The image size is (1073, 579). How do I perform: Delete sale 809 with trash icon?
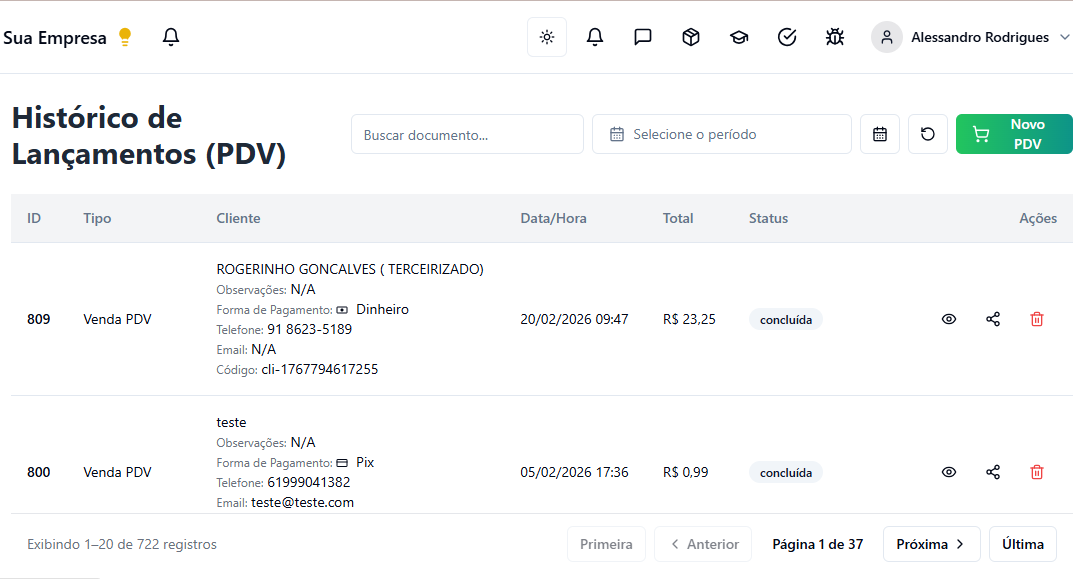pos(1037,319)
